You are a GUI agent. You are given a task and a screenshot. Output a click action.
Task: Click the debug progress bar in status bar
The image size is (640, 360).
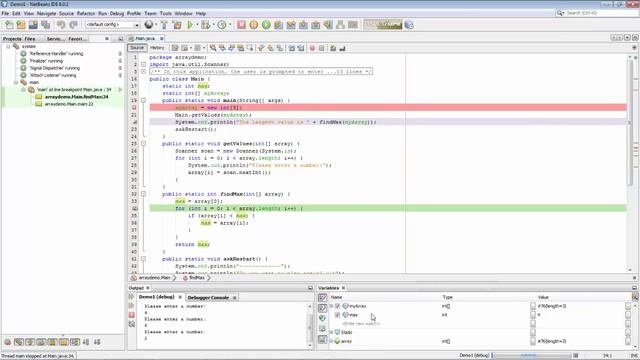coord(531,356)
